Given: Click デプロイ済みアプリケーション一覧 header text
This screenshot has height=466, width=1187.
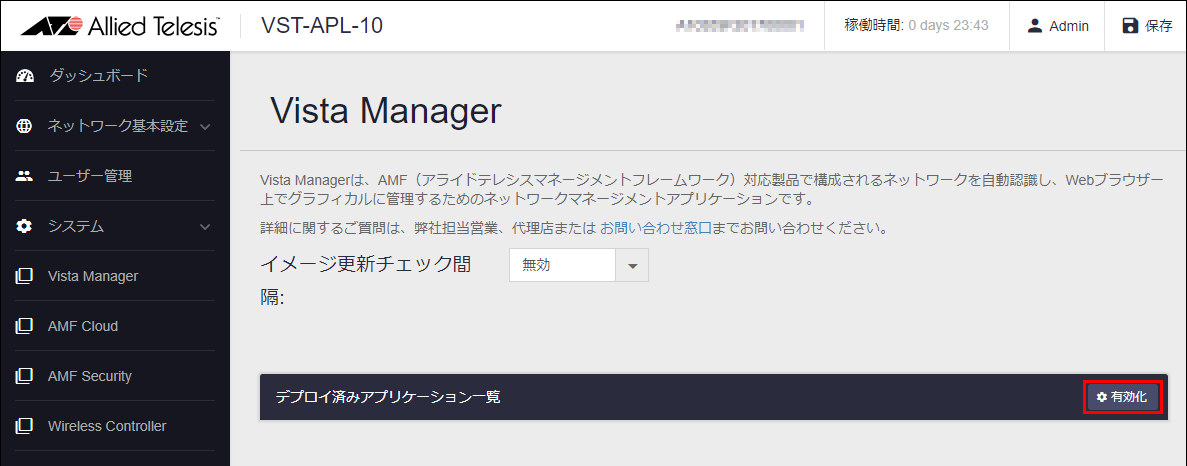Looking at the screenshot, I should [388, 396].
